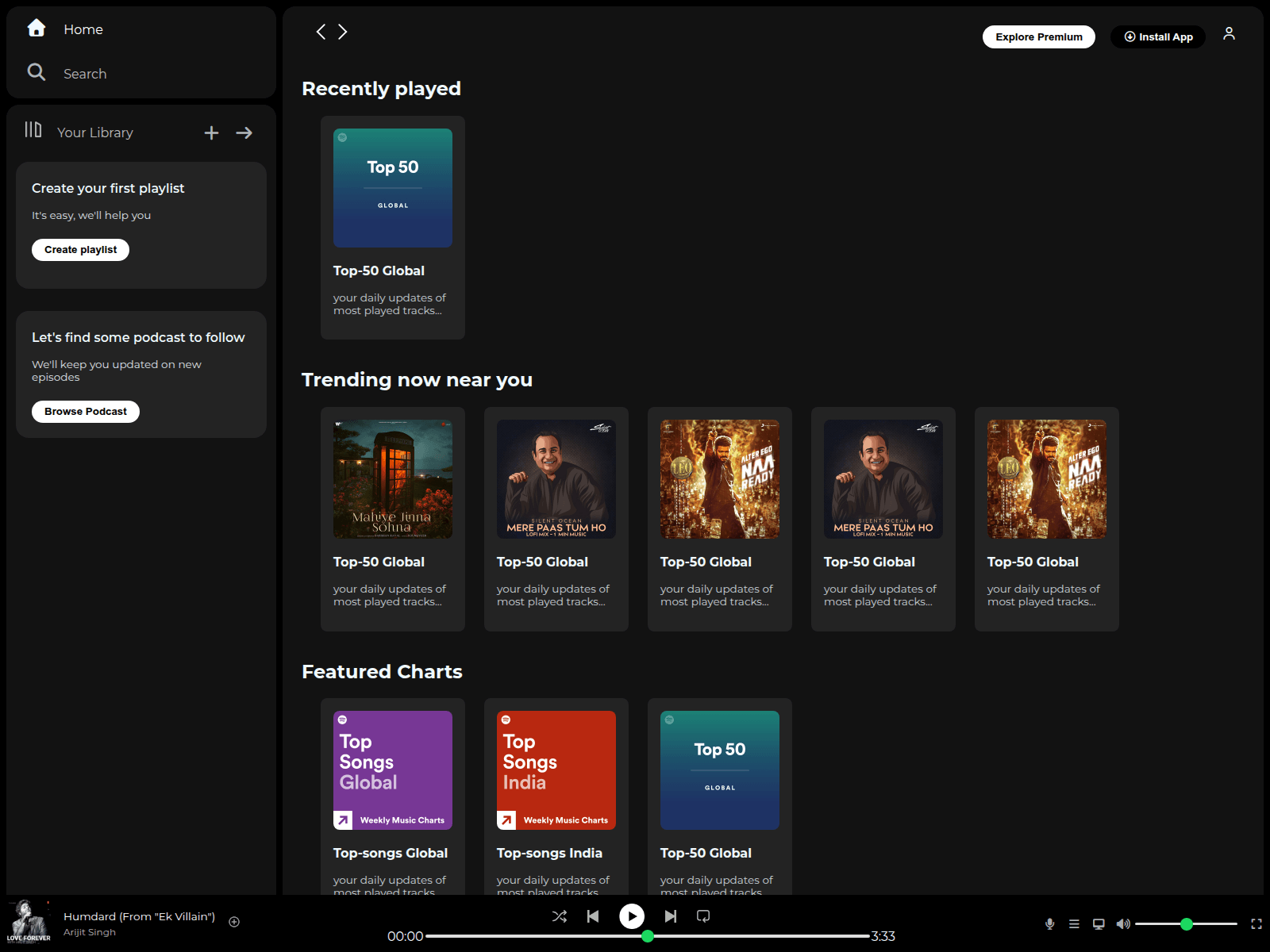Navigate forward with right chevron
Screen dimensions: 1270x952
click(343, 32)
